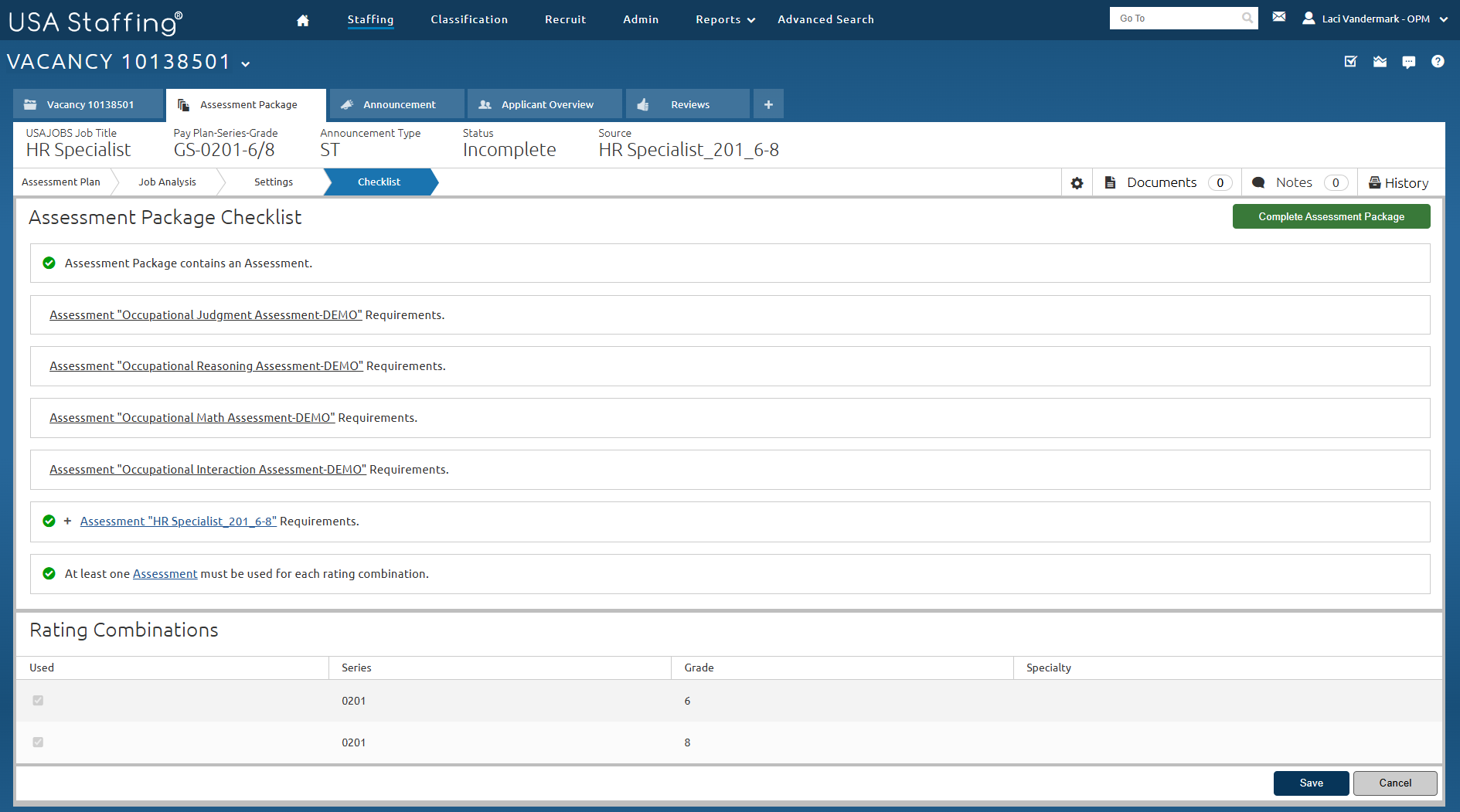
Task: Open the mail envelope icon
Action: coord(1279,17)
